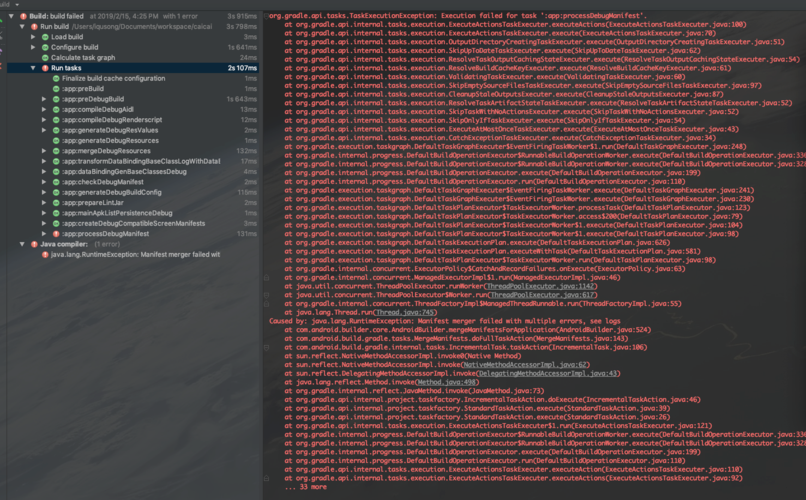Viewport: 806px width, 500px height.
Task: Click the green success icon next to 'Load build'
Action: (x=45, y=37)
